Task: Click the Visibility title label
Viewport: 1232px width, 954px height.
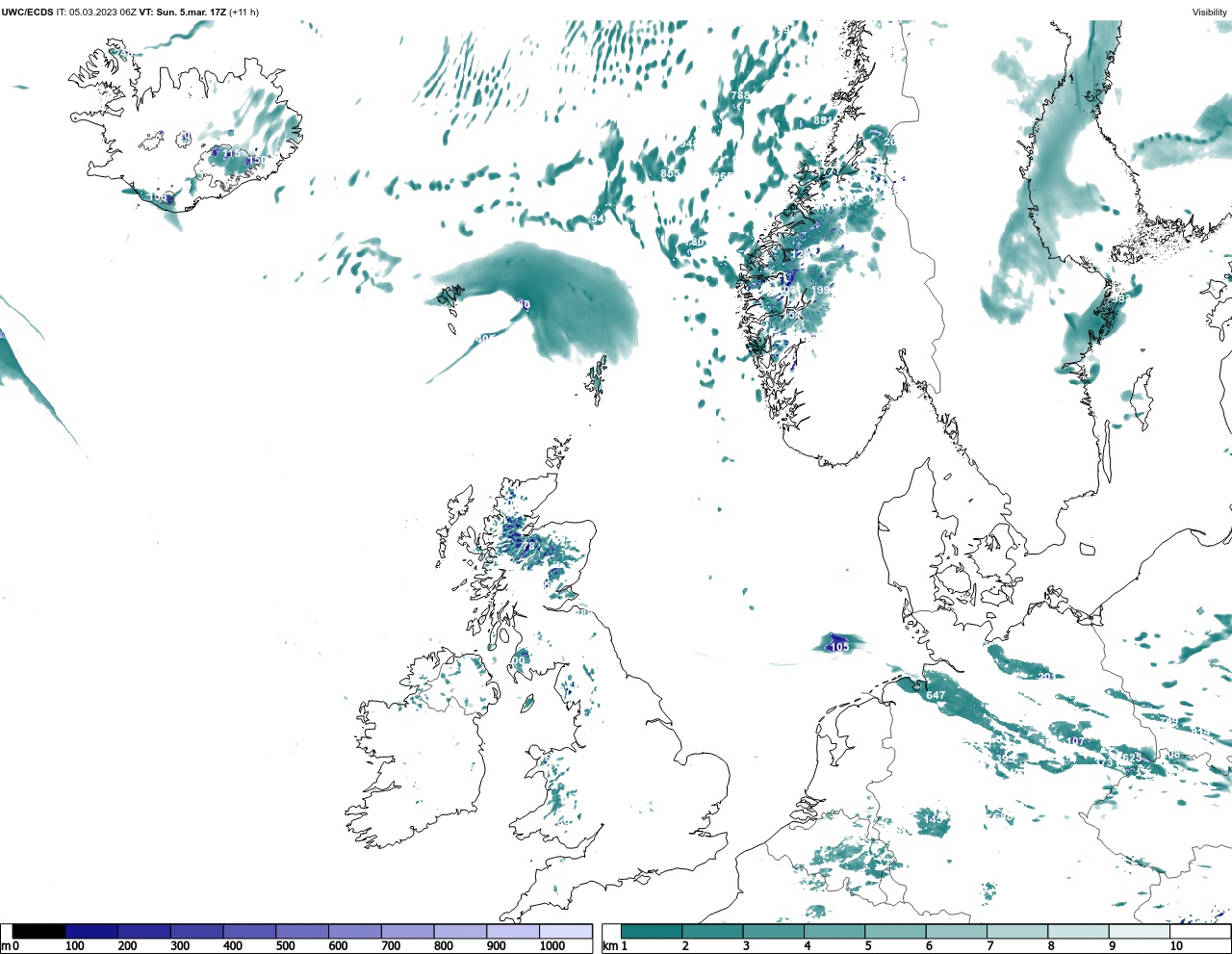Action: (x=1210, y=13)
